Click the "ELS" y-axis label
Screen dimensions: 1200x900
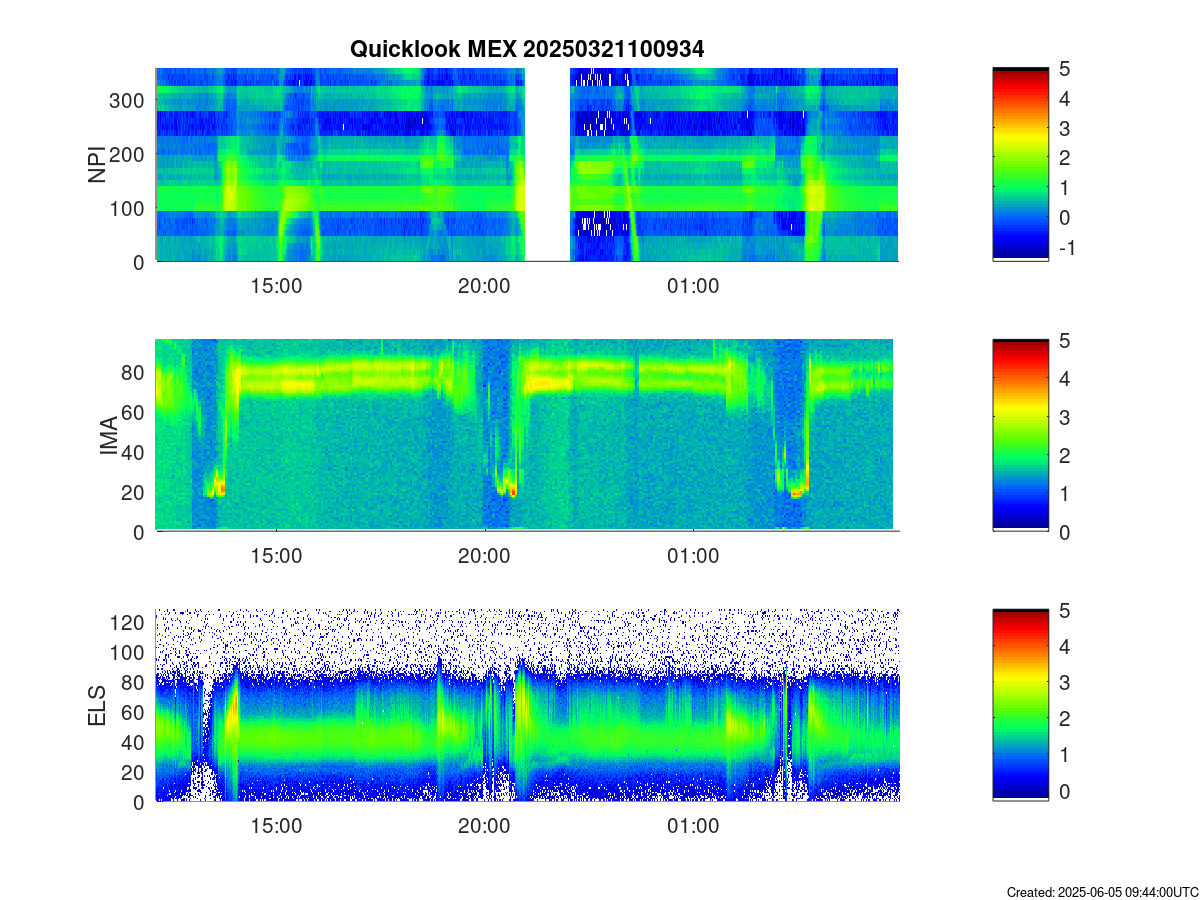click(x=97, y=705)
